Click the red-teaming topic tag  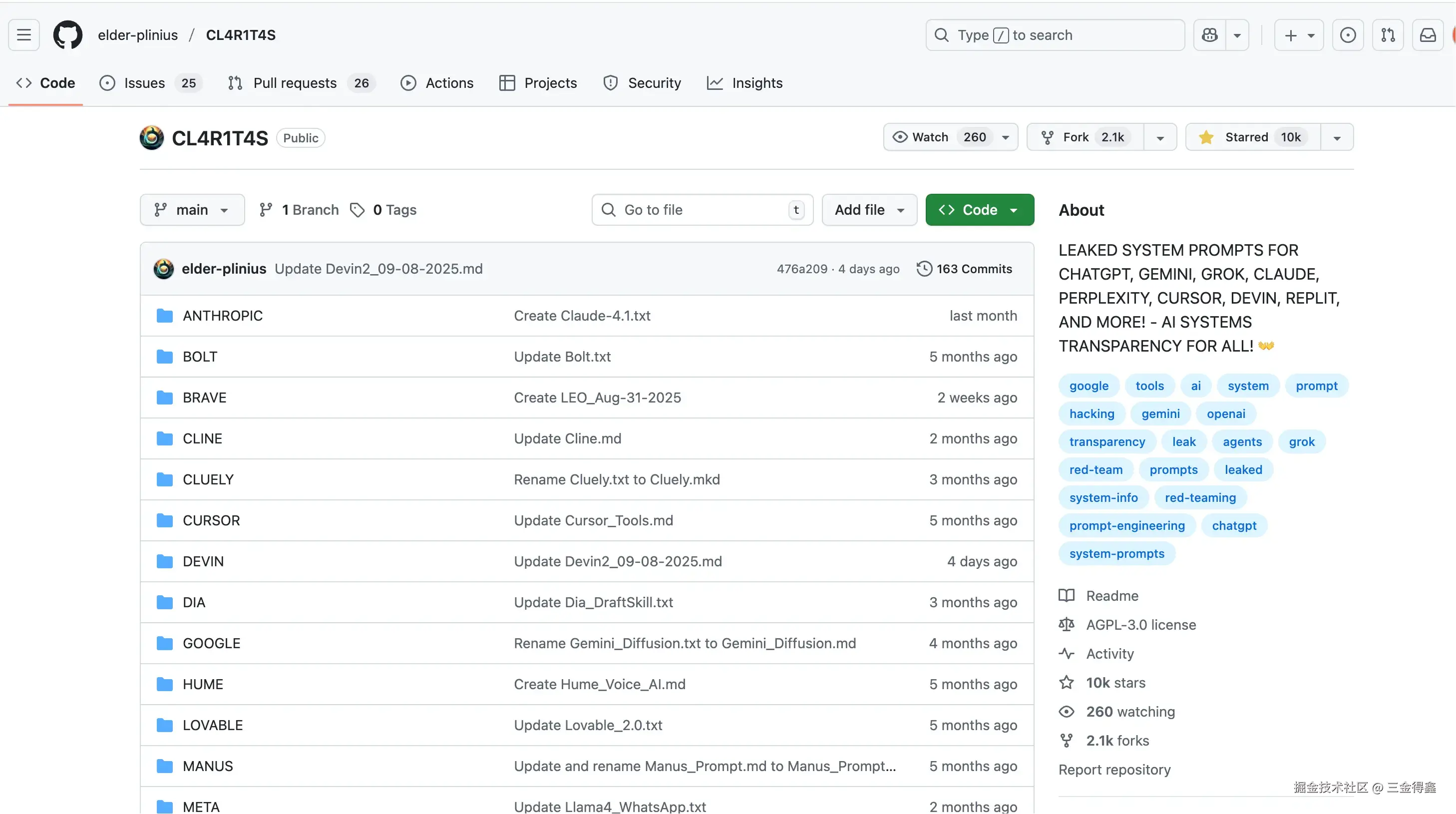coord(1200,497)
